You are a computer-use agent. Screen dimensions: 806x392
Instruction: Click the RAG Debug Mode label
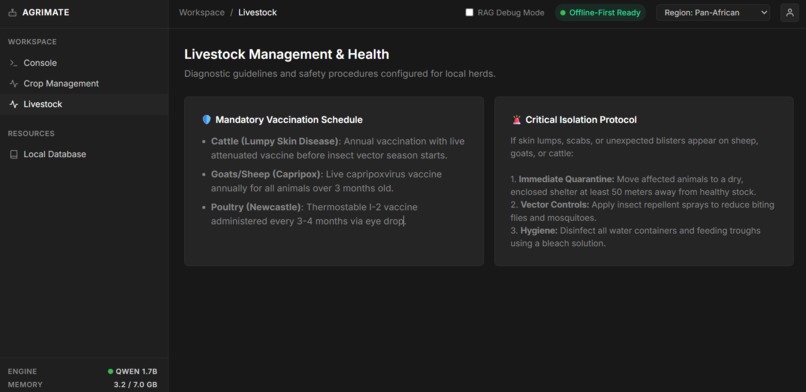point(510,12)
